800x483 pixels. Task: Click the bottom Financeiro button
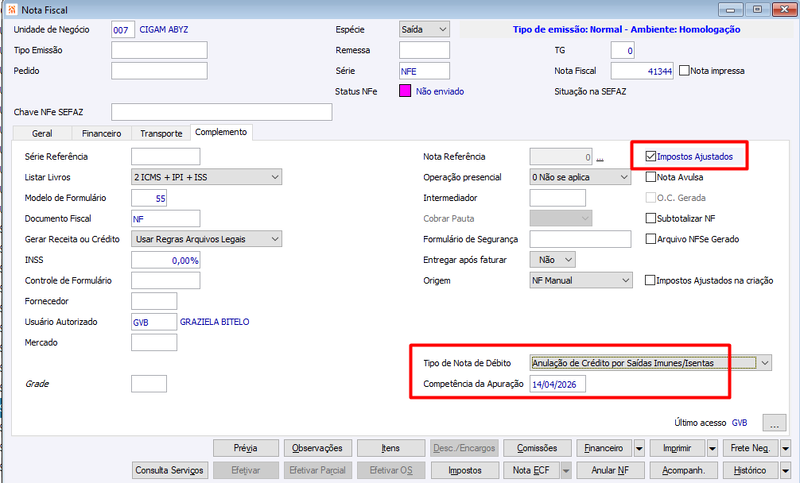click(604, 448)
